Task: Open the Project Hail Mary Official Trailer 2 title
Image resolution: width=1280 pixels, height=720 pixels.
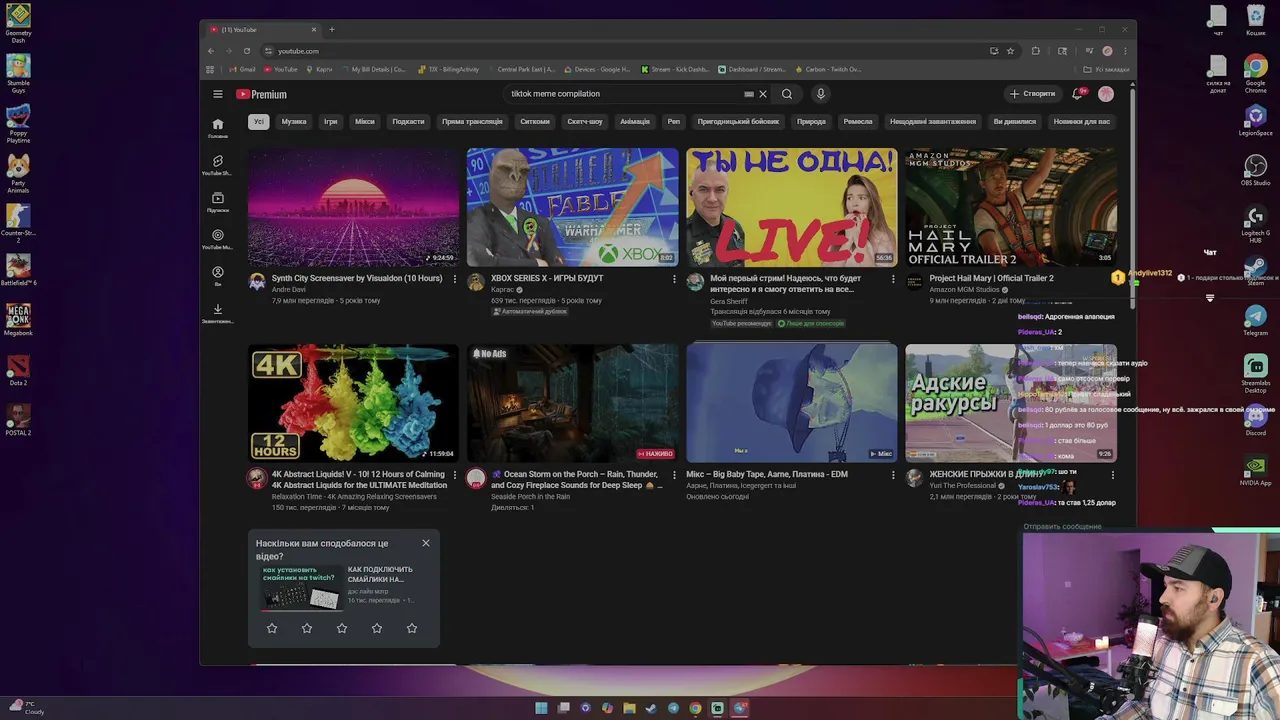Action: pos(991,279)
